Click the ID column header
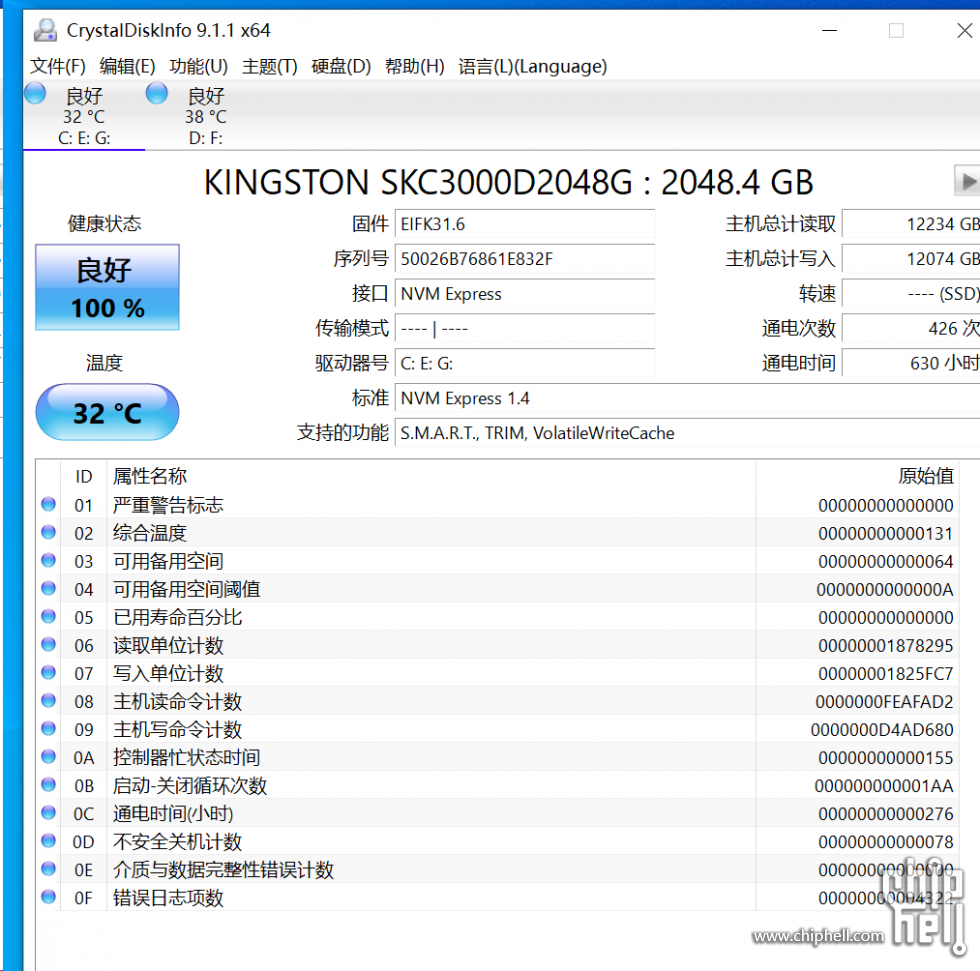980x971 pixels. coord(84,476)
